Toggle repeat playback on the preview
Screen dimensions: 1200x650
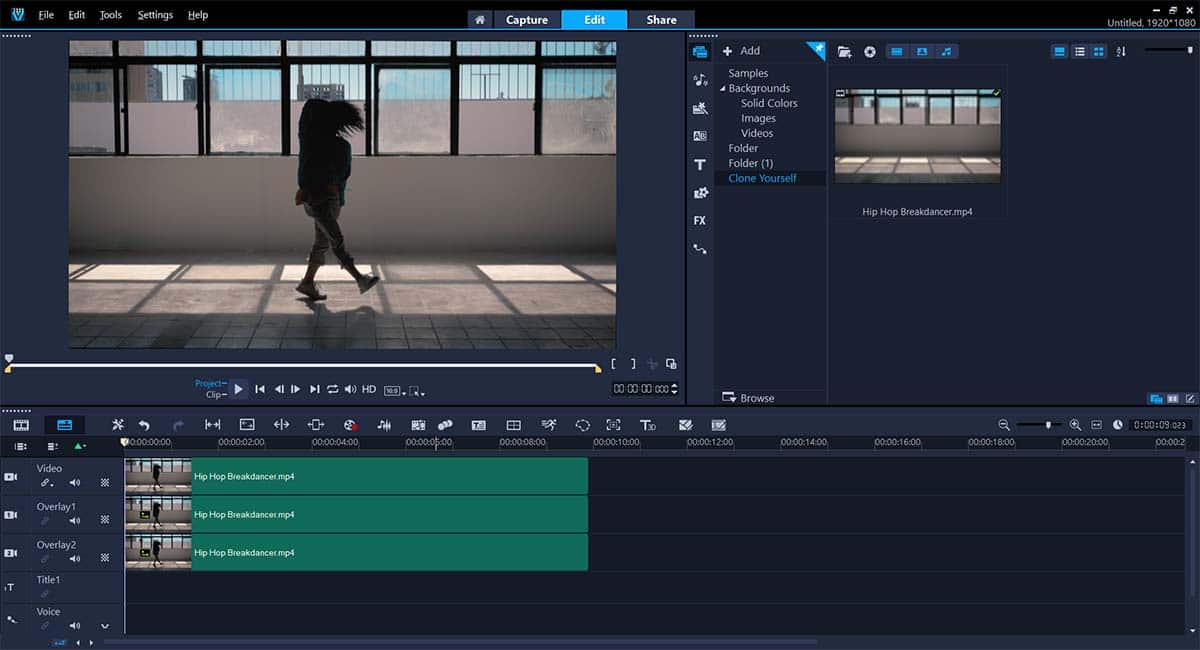point(332,389)
